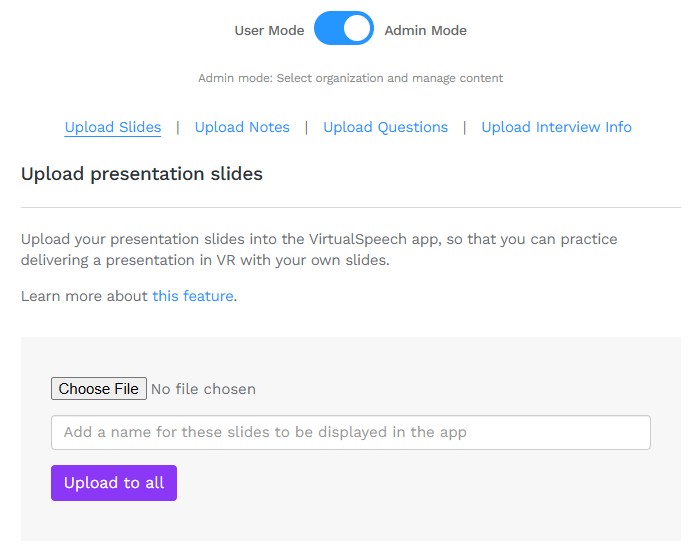This screenshot has height=557, width=696.
Task: Click the purple Upload to all button
Action: 114,483
